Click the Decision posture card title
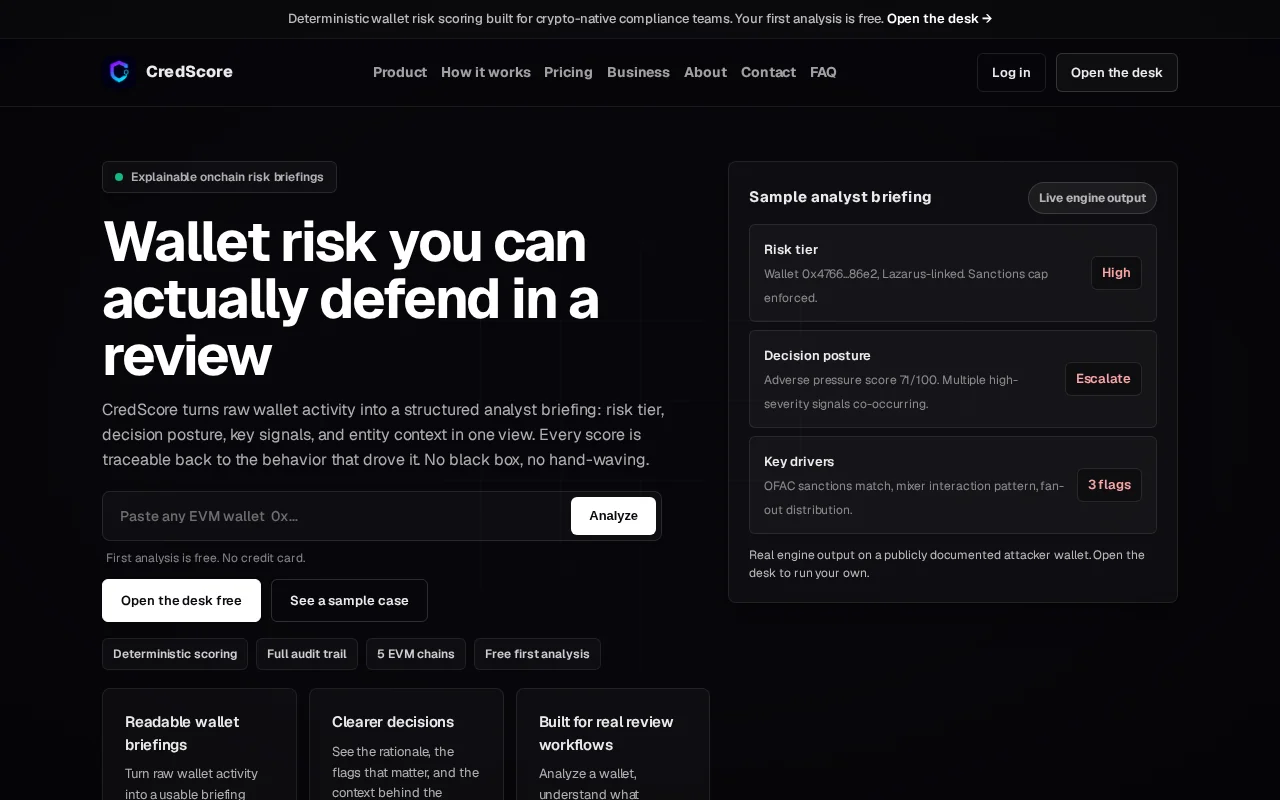1280x800 pixels. [817, 355]
